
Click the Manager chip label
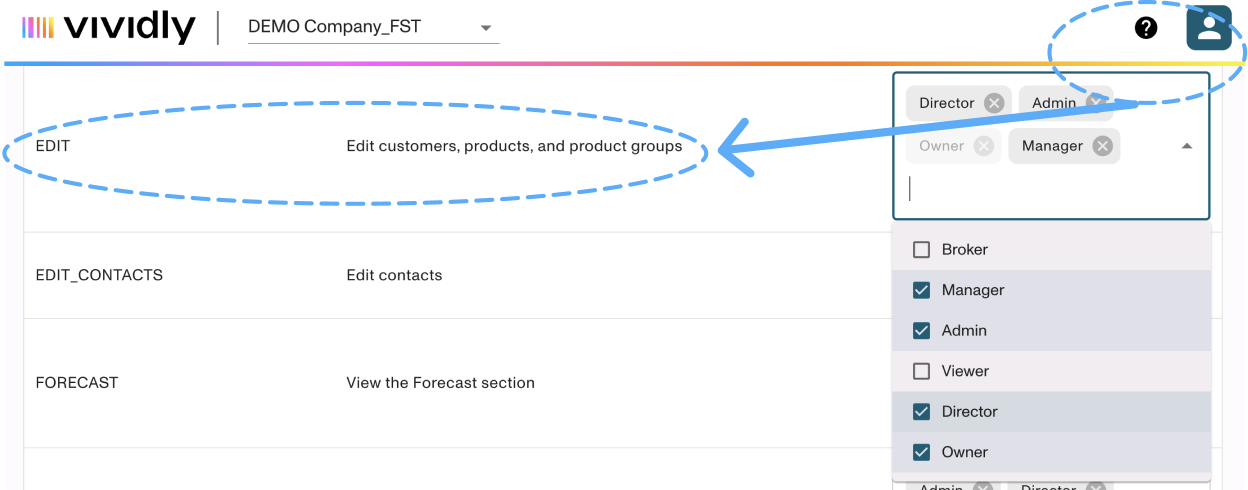1052,146
